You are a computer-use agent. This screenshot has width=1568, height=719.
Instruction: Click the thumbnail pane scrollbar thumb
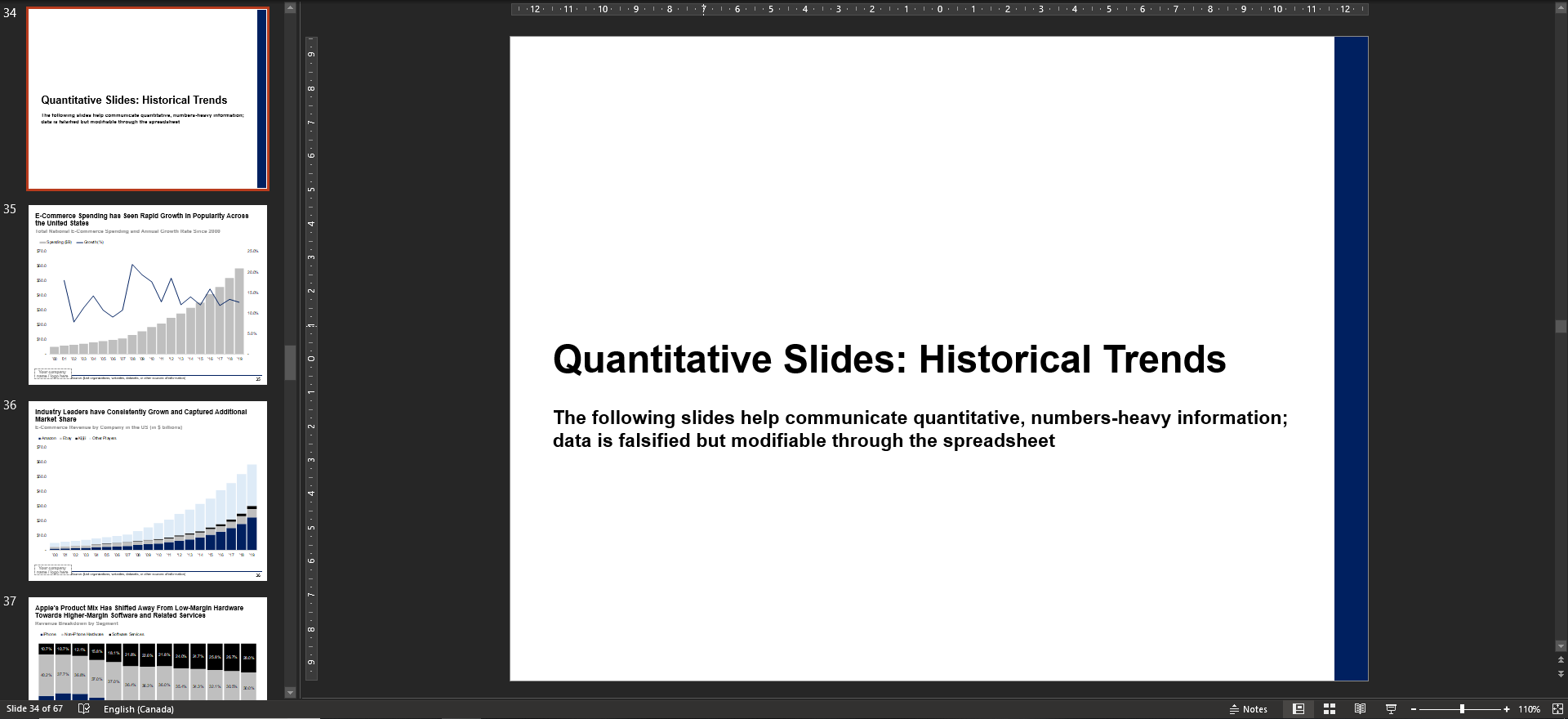point(290,363)
